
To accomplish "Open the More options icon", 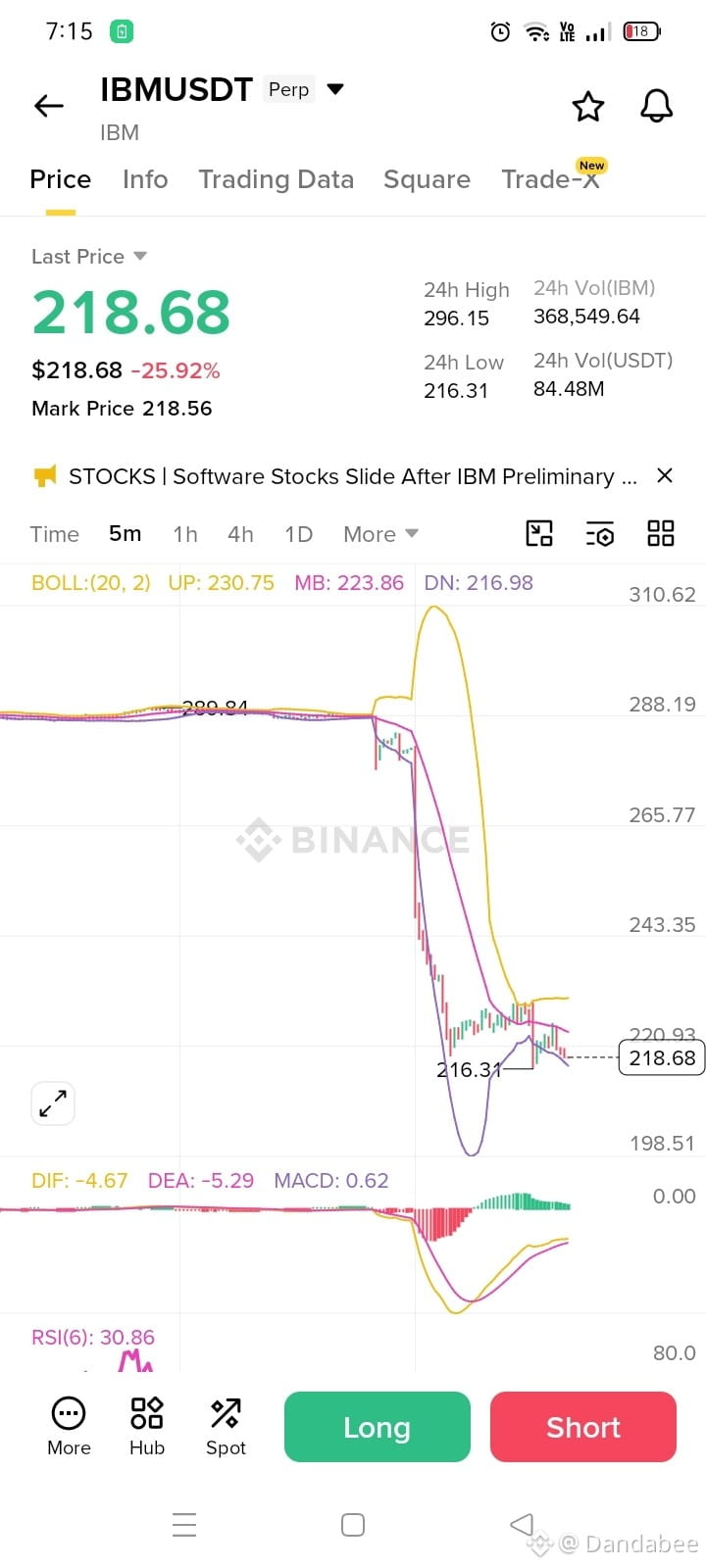I will point(69,1427).
